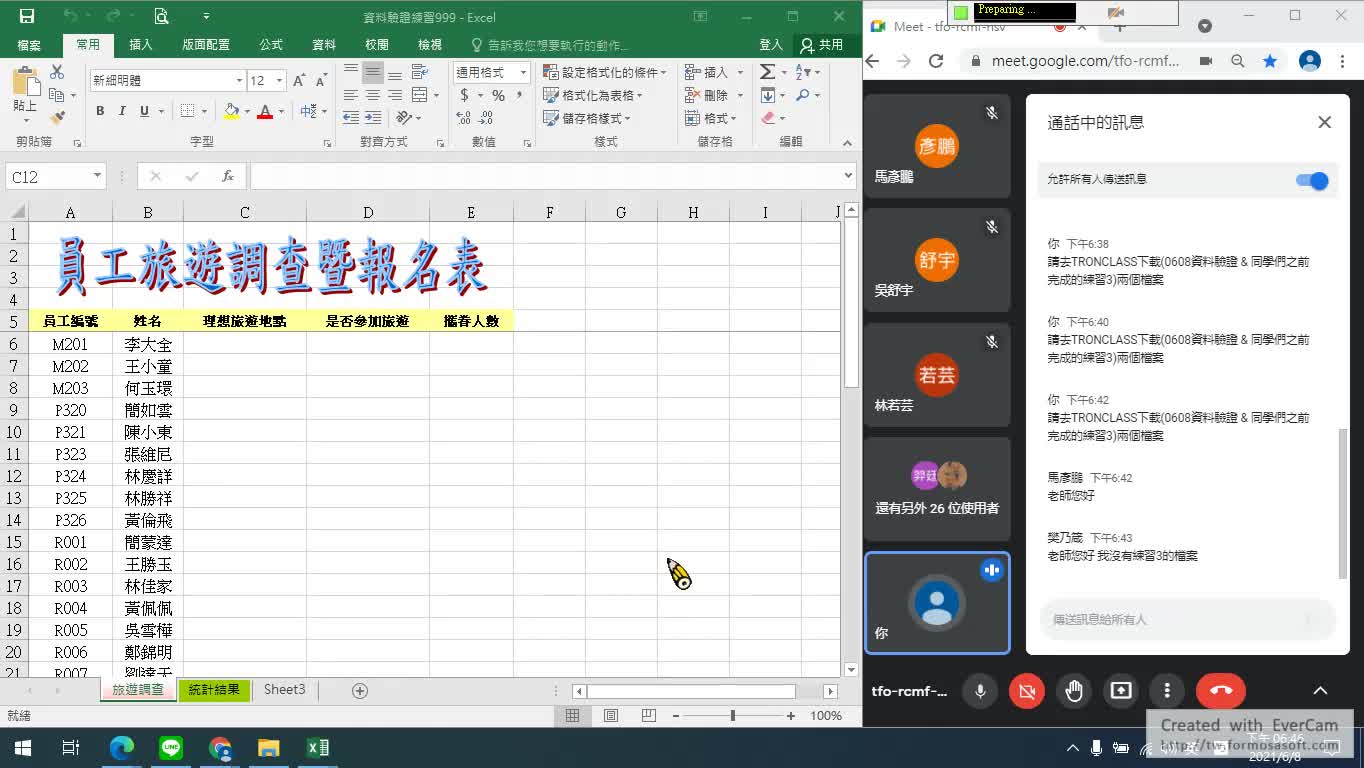Toggle underline formatting
The width and height of the screenshot is (1364, 768).
click(144, 111)
